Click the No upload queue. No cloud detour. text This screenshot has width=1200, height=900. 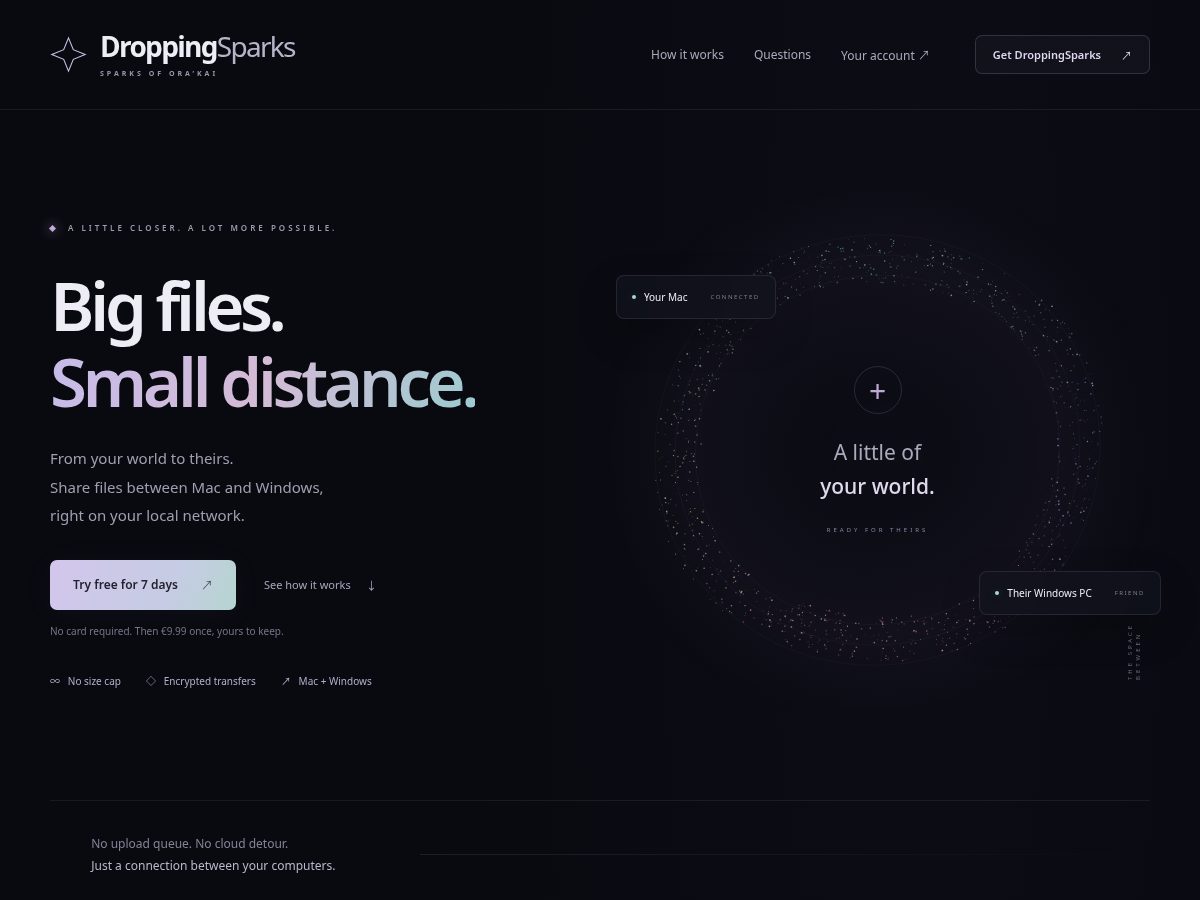point(190,843)
